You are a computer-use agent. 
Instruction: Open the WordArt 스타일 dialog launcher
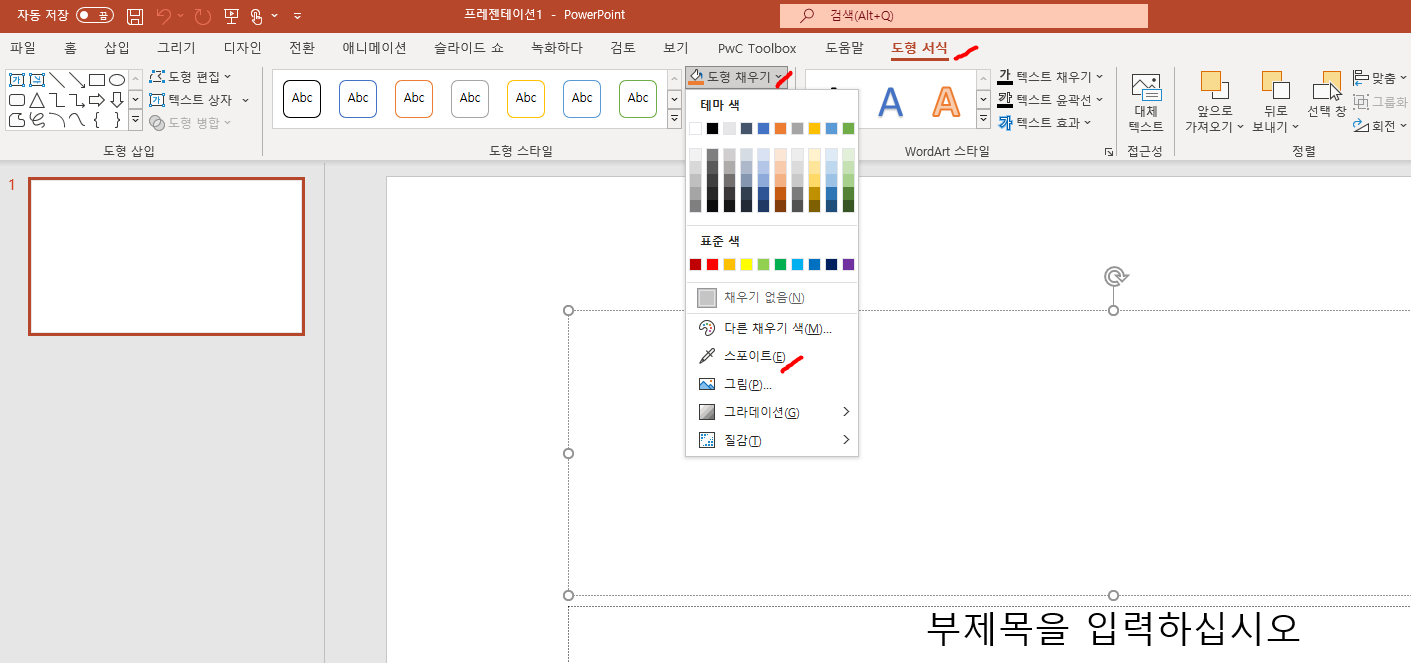1108,152
